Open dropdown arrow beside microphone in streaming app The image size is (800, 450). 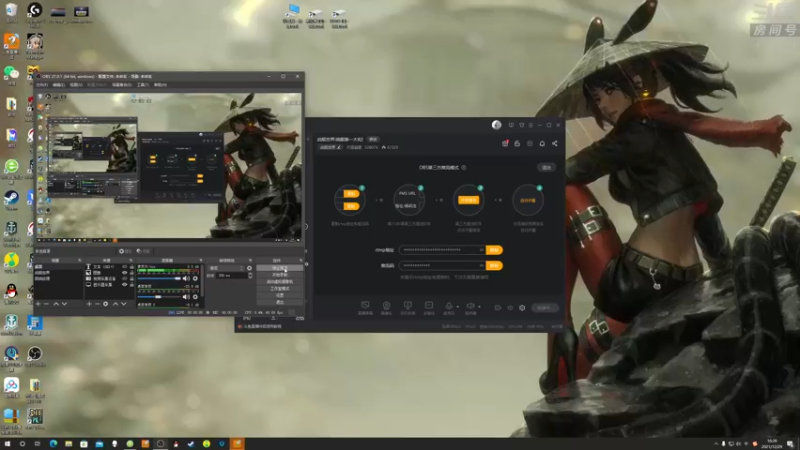pos(457,307)
